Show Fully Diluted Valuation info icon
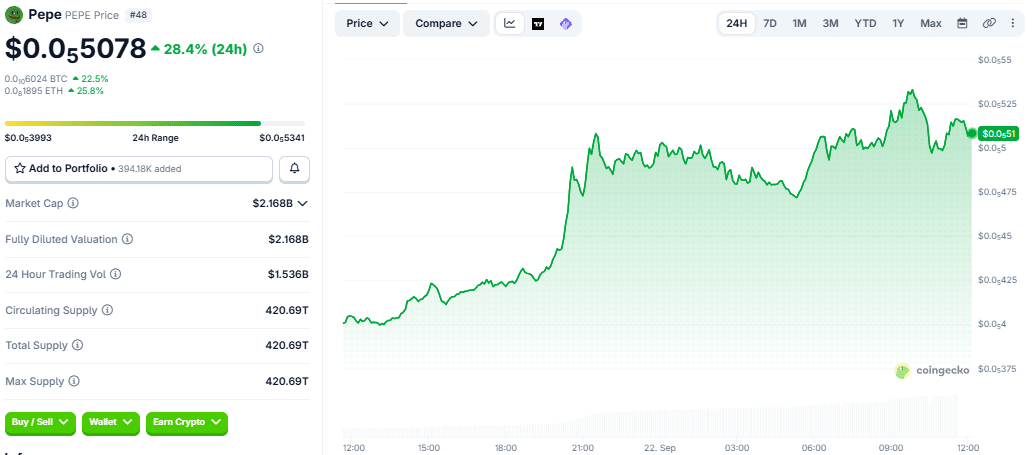The width and height of the screenshot is (1033, 455). pyautogui.click(x=127, y=239)
